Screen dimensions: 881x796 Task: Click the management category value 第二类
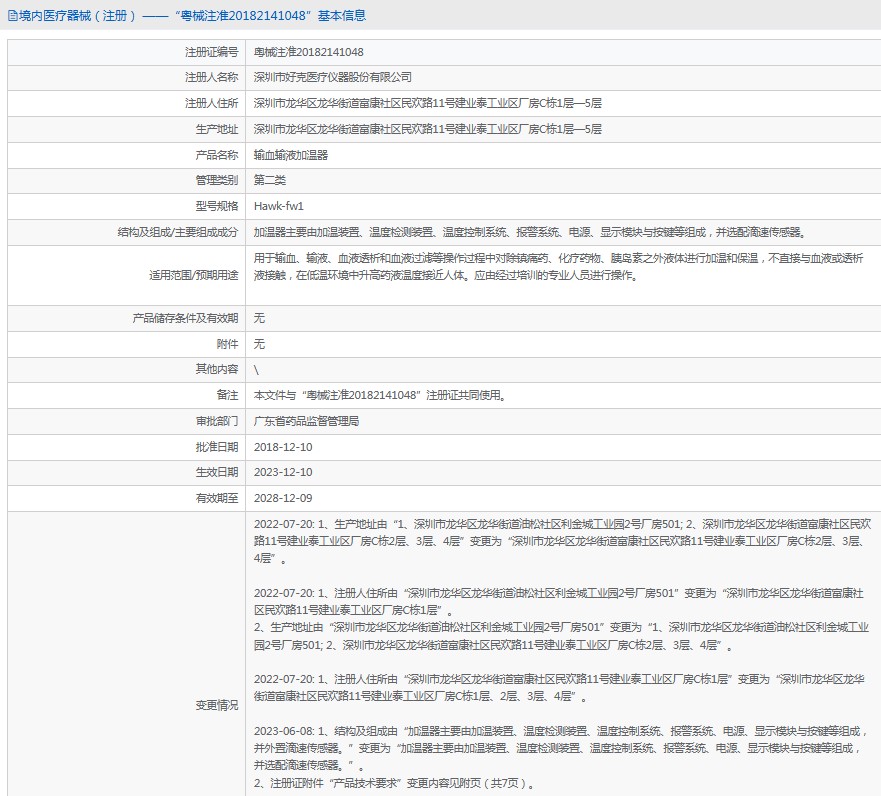click(x=270, y=181)
